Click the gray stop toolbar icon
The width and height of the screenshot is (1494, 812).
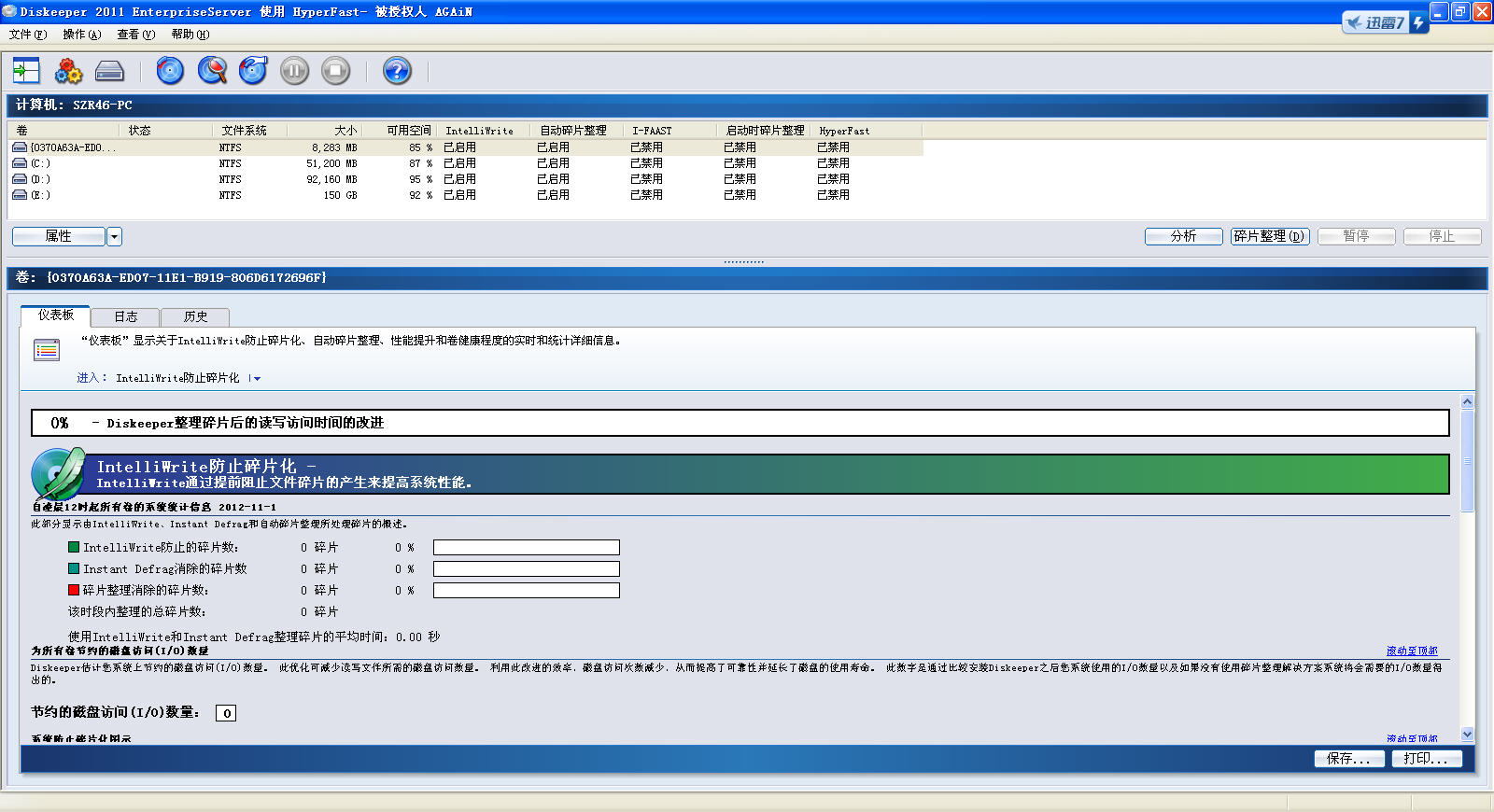click(x=335, y=71)
